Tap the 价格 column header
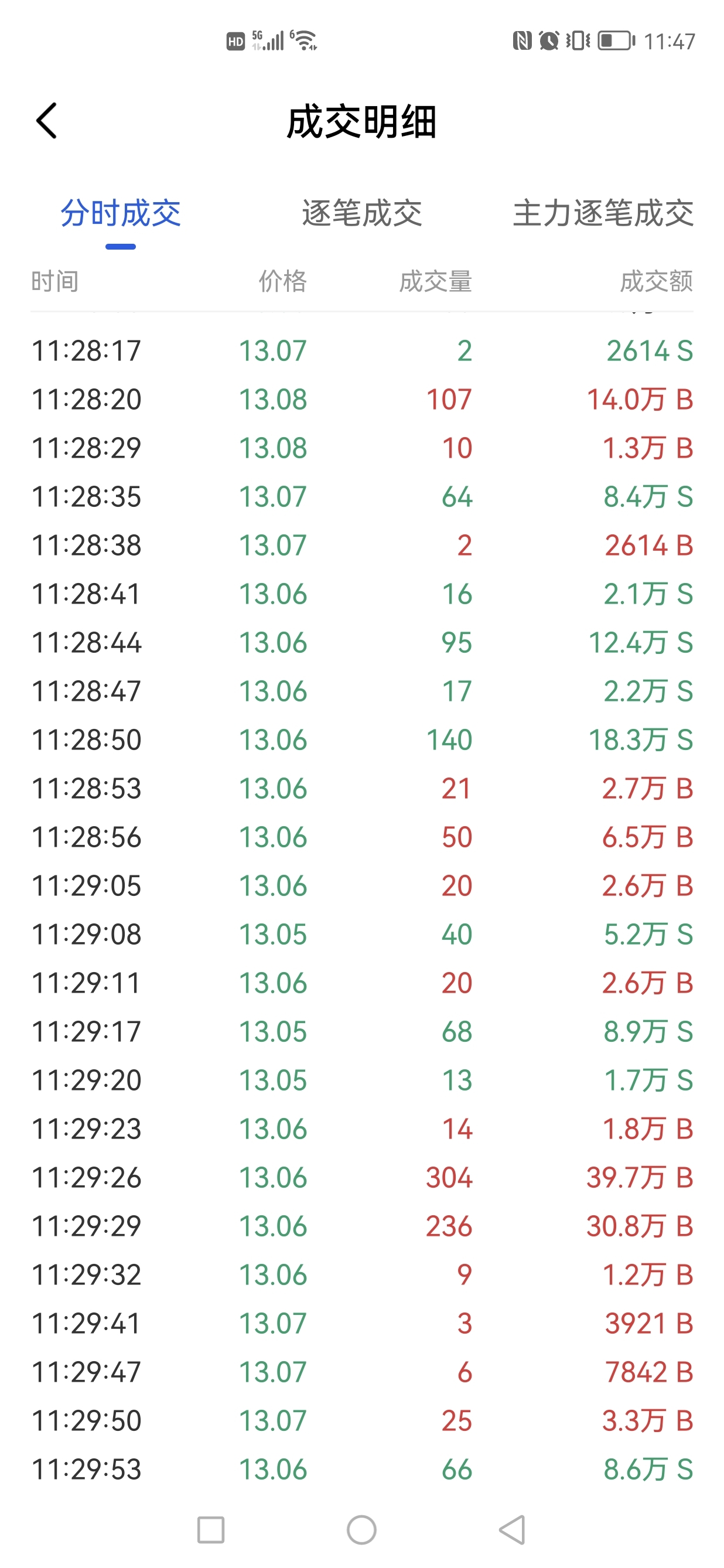Screen dimensions: 724x1568 (282, 281)
